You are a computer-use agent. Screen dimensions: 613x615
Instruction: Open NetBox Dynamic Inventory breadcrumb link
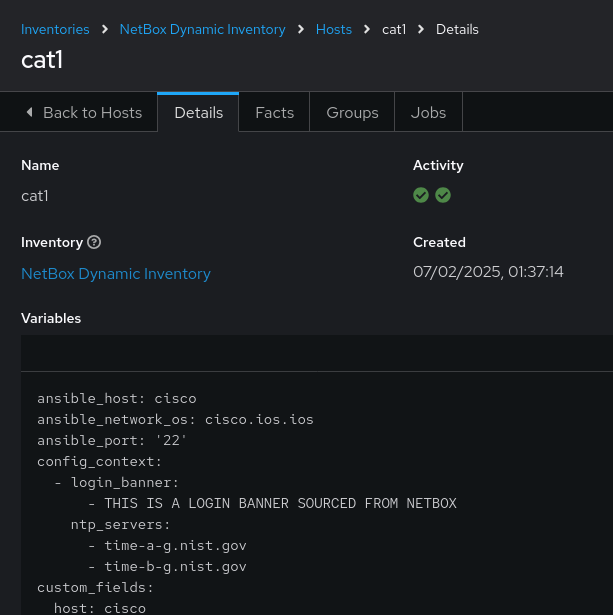[x=202, y=29]
